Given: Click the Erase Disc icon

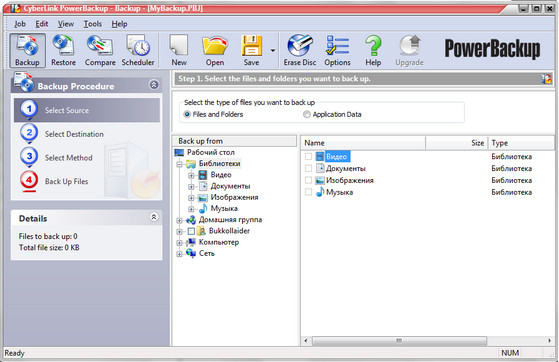Looking at the screenshot, I should click(300, 50).
